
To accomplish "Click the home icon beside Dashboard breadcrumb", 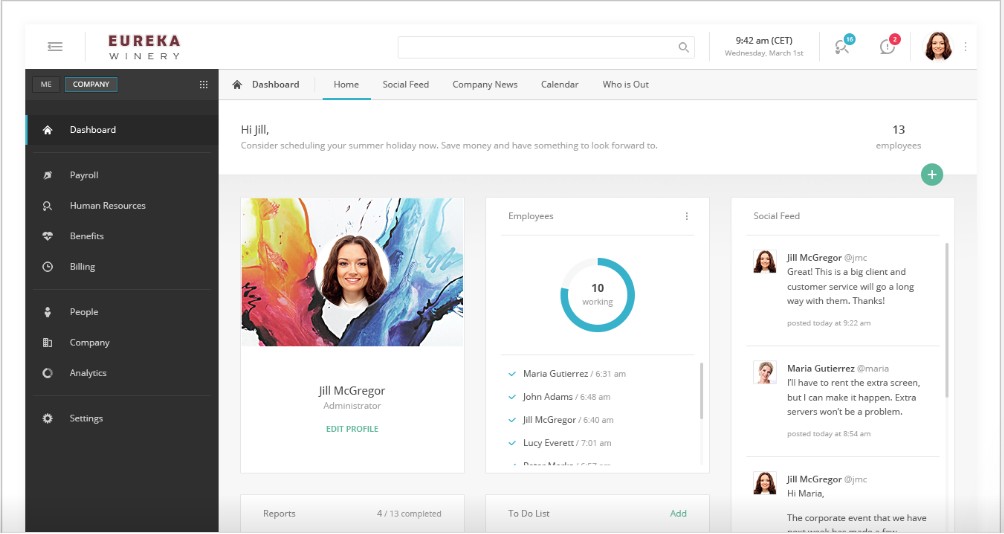I will tap(237, 85).
